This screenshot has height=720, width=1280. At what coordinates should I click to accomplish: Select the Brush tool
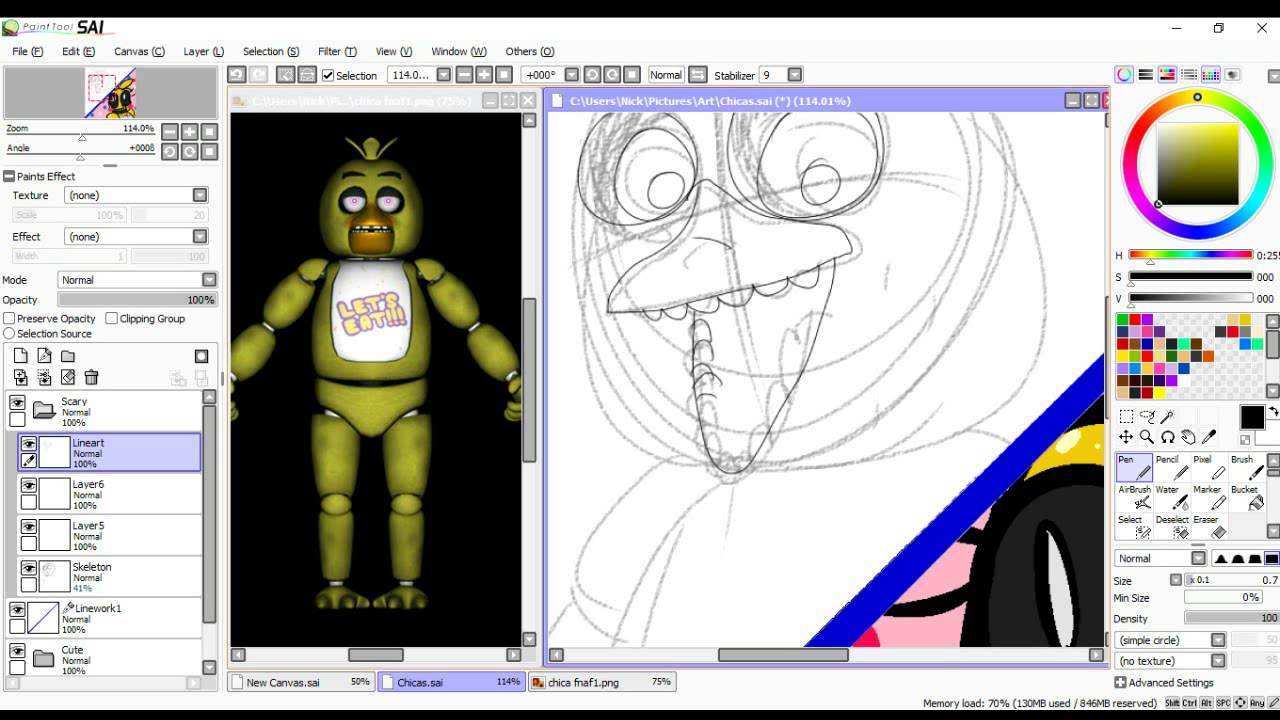click(x=1247, y=467)
